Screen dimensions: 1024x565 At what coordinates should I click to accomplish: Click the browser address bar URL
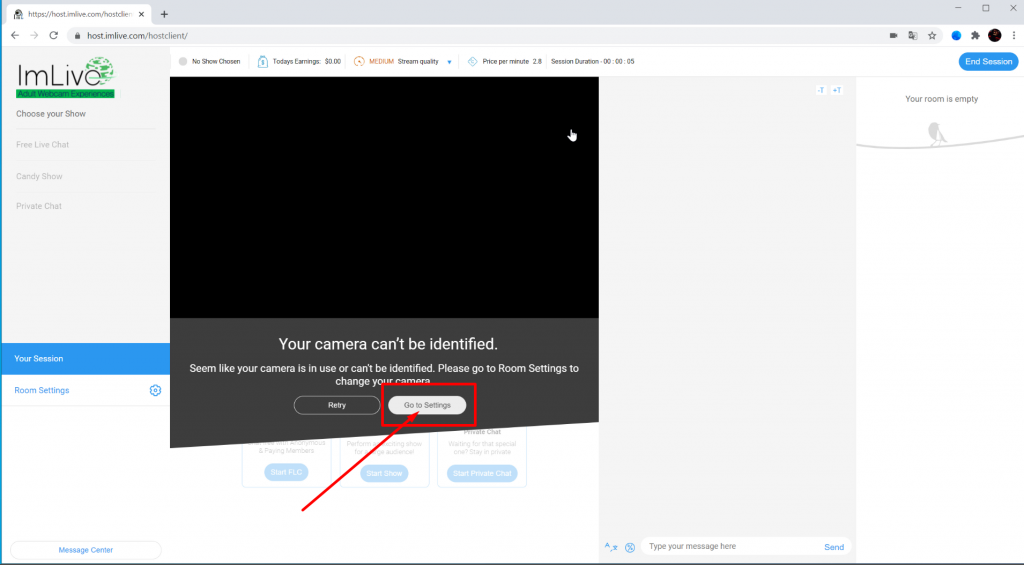[x=137, y=35]
